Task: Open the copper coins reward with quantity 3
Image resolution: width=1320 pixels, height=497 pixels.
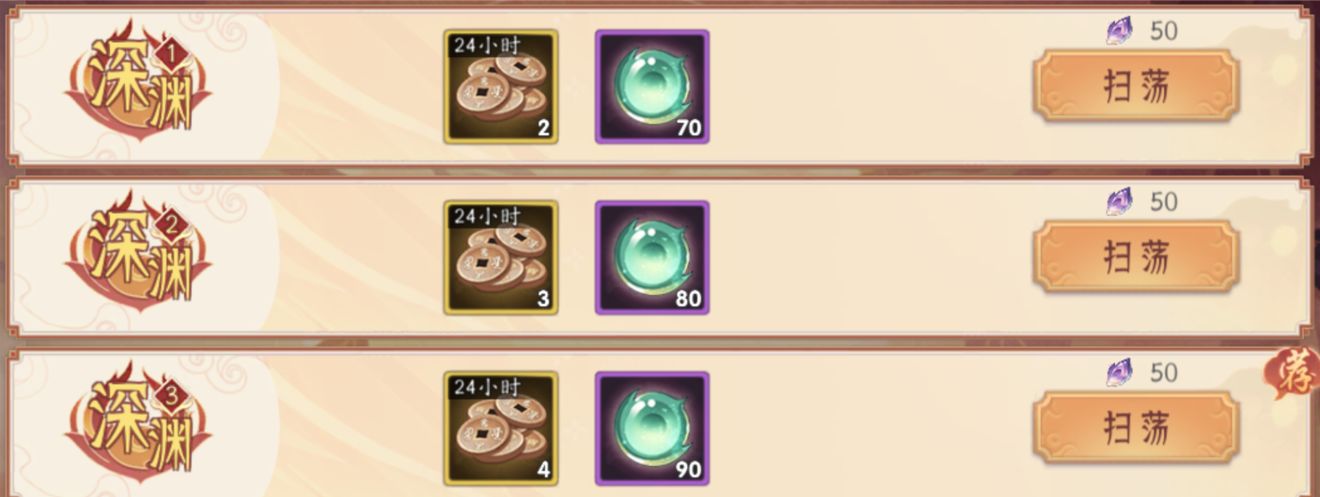Action: (501, 258)
